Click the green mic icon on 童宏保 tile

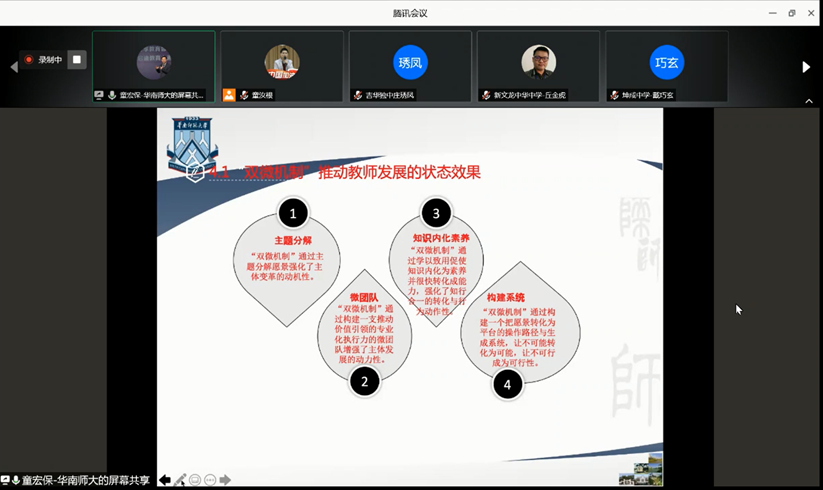coord(112,95)
